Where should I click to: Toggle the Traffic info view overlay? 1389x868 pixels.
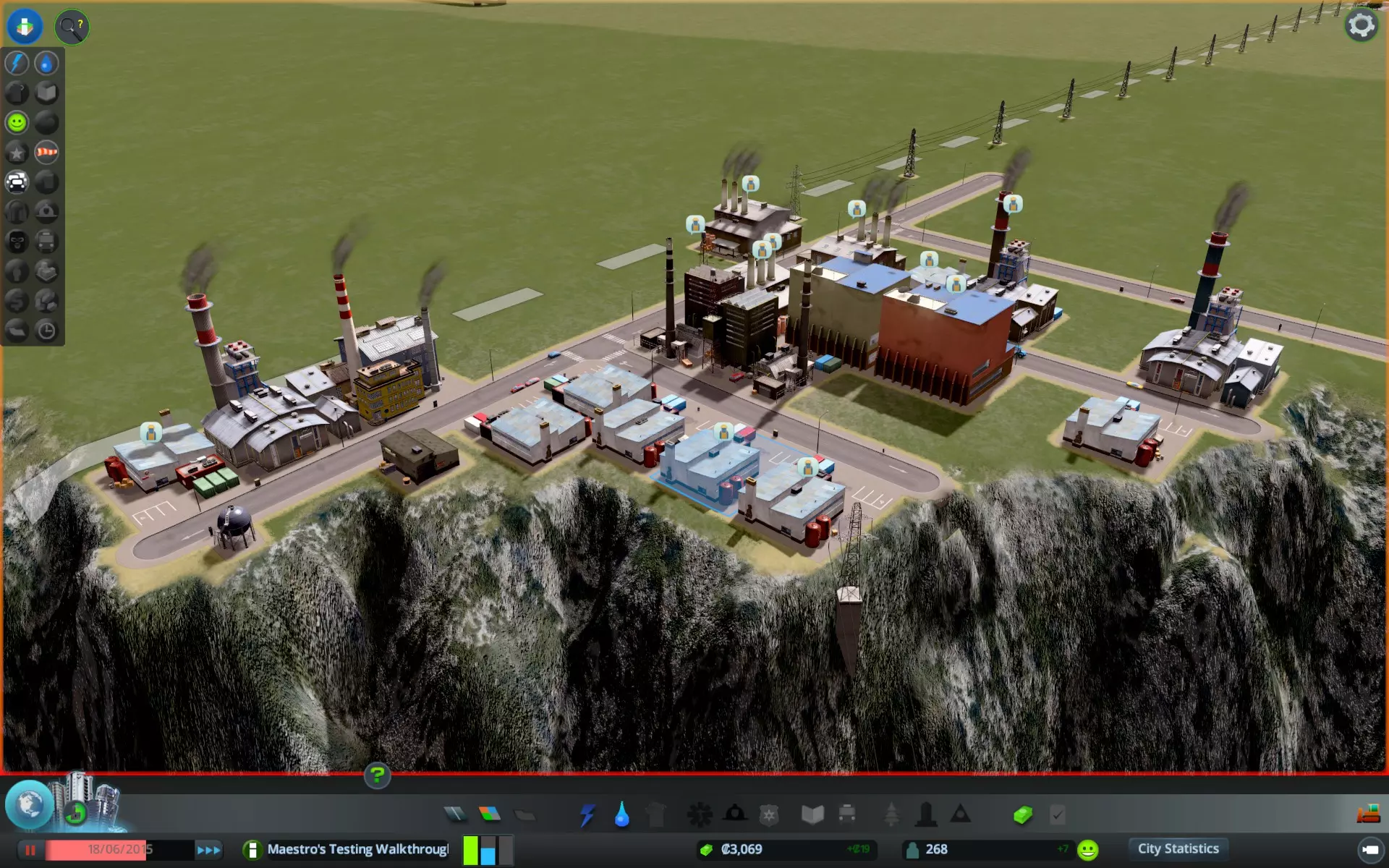(17, 182)
